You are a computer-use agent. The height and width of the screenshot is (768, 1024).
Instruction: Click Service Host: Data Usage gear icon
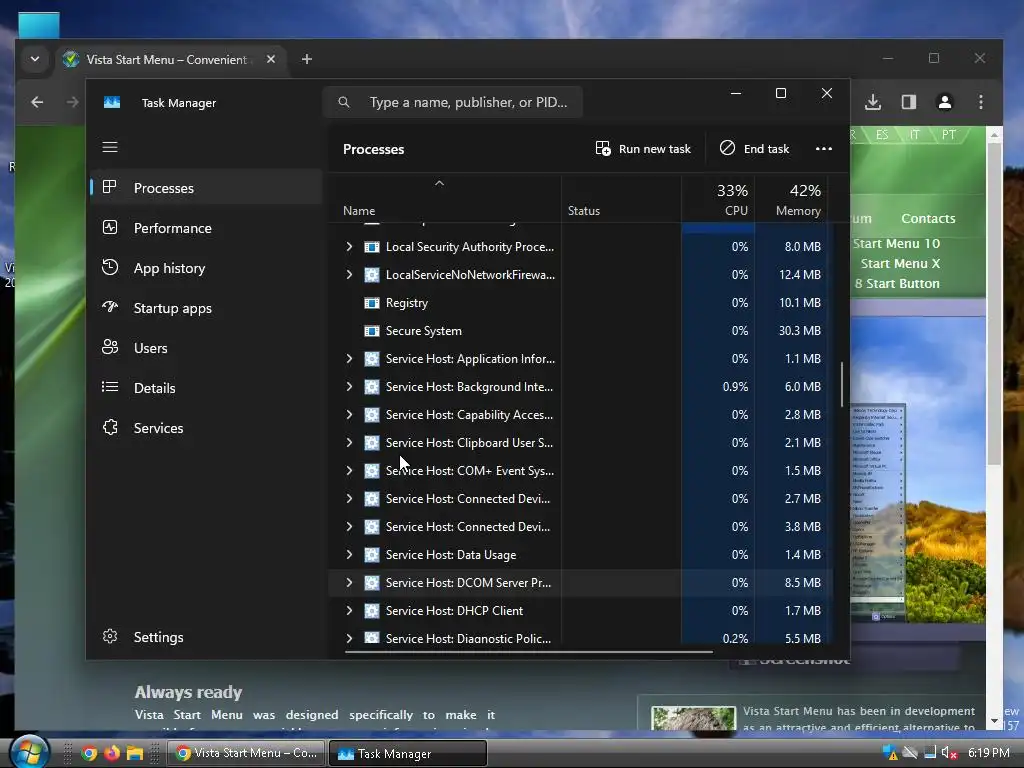click(372, 554)
